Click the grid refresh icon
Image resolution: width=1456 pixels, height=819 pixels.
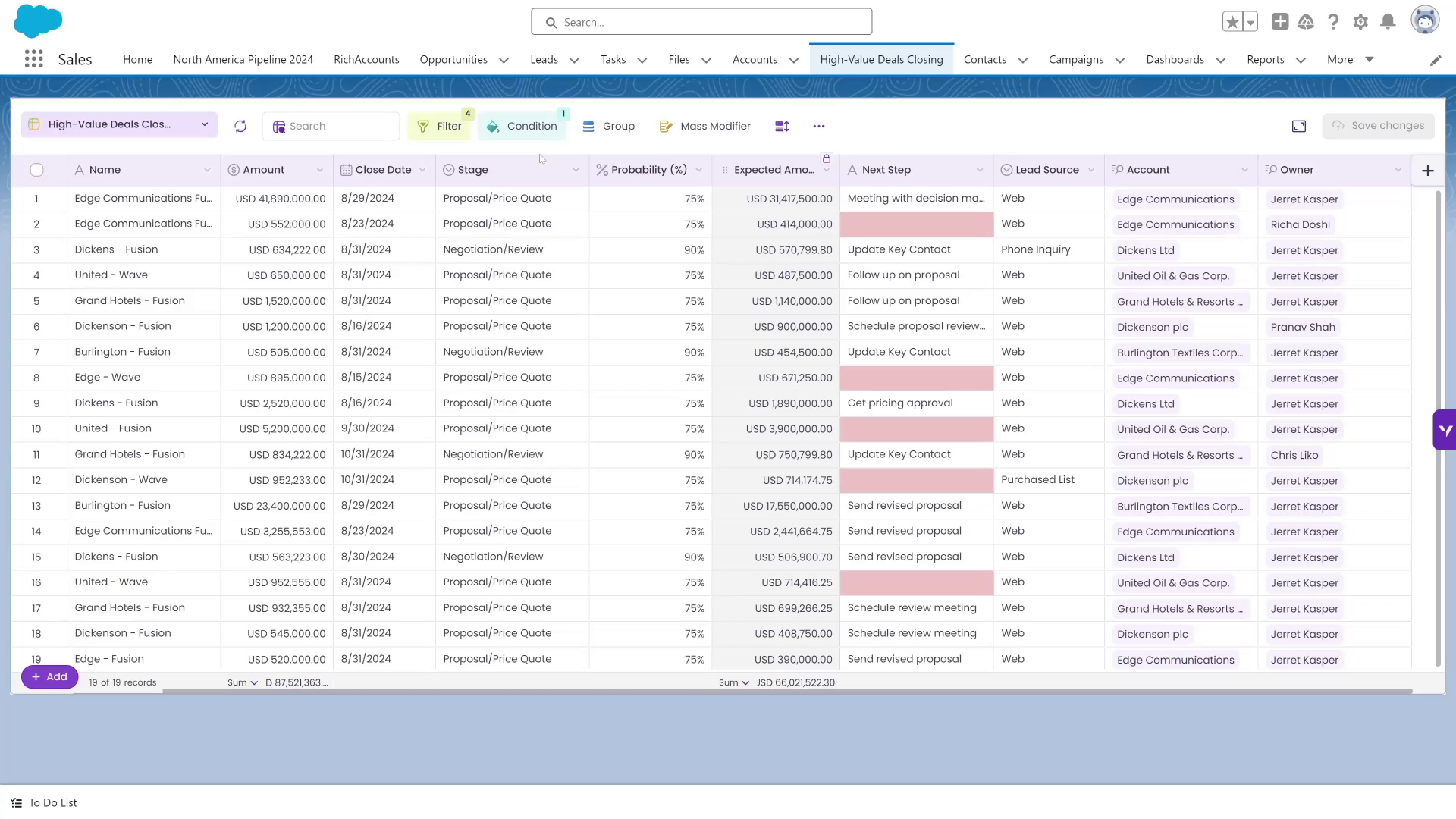pyautogui.click(x=240, y=126)
